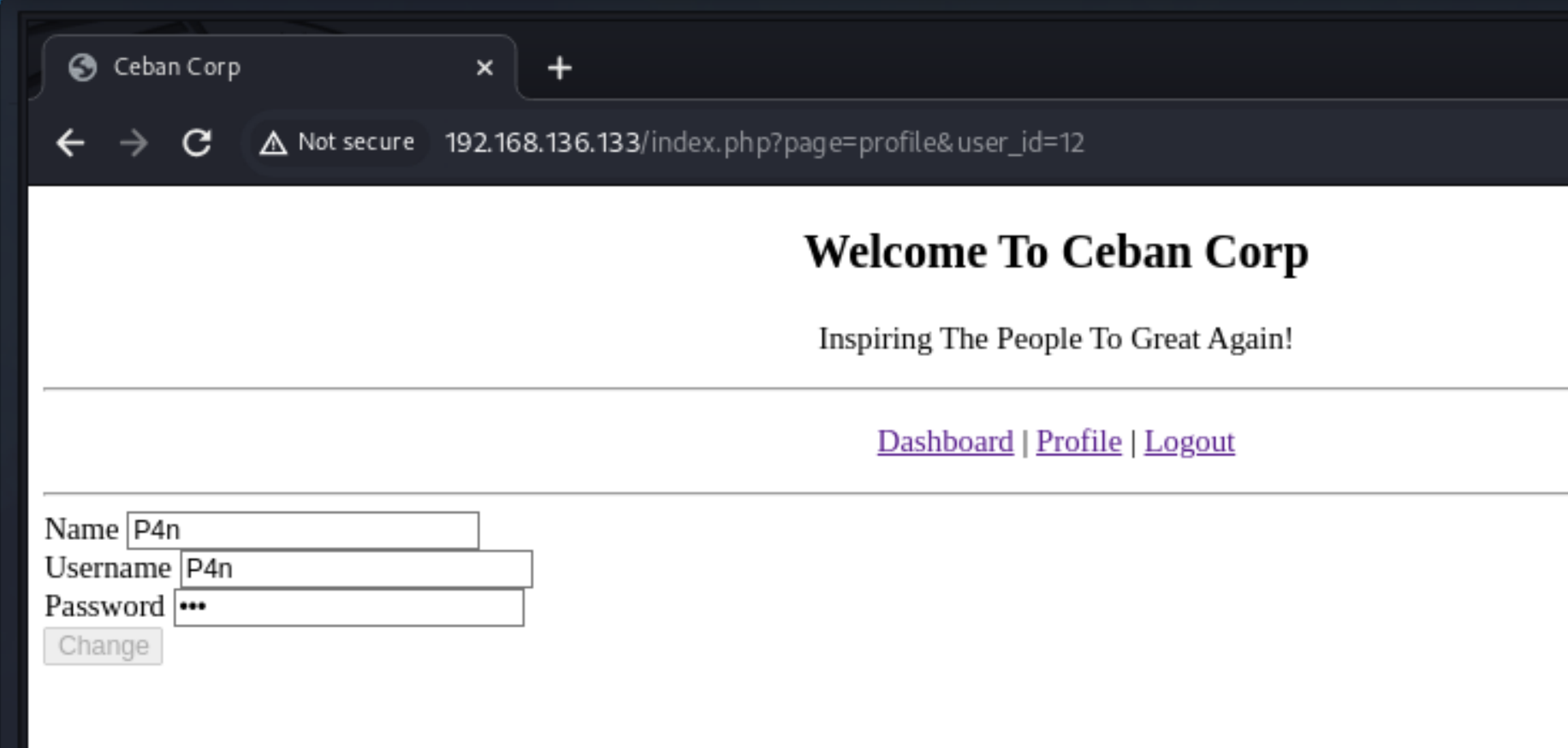Click the Username label
1568x748 pixels.
[108, 568]
